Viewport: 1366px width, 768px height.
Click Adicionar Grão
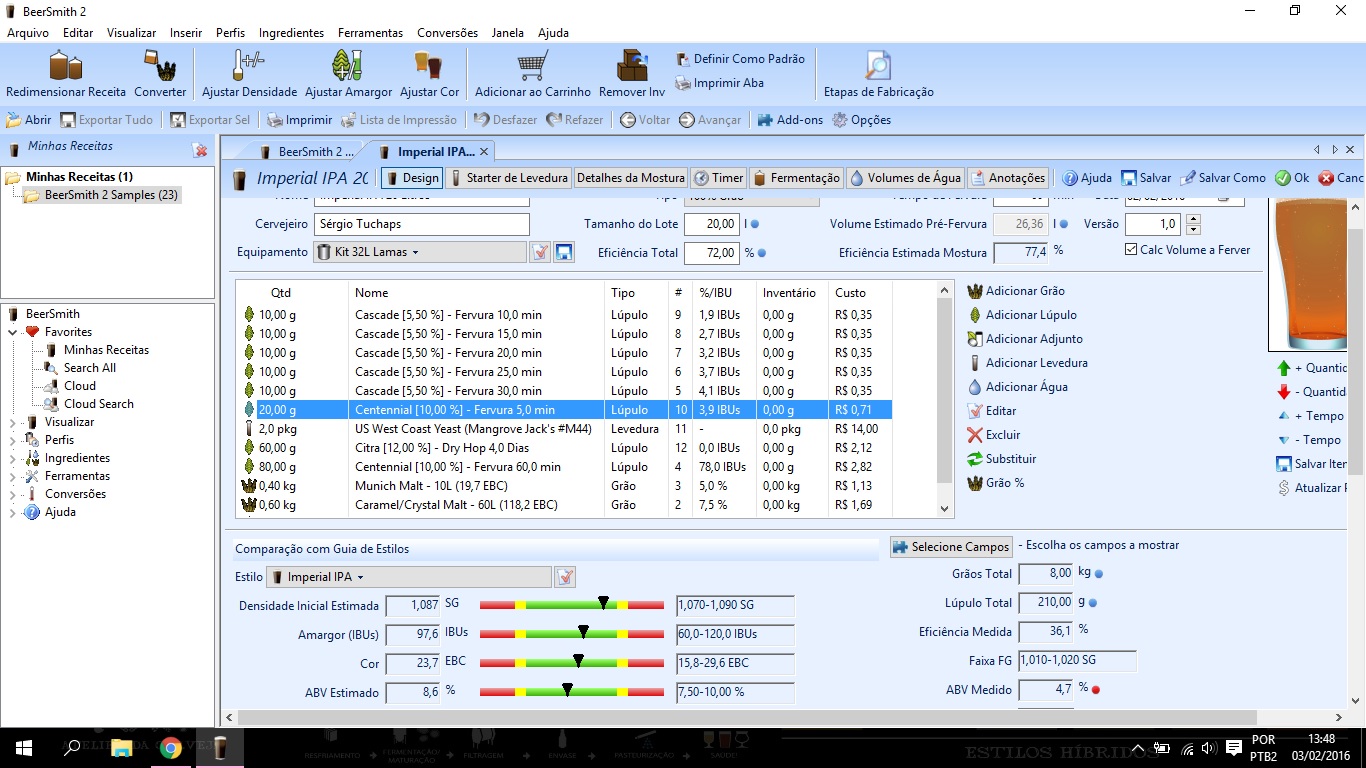[1016, 291]
